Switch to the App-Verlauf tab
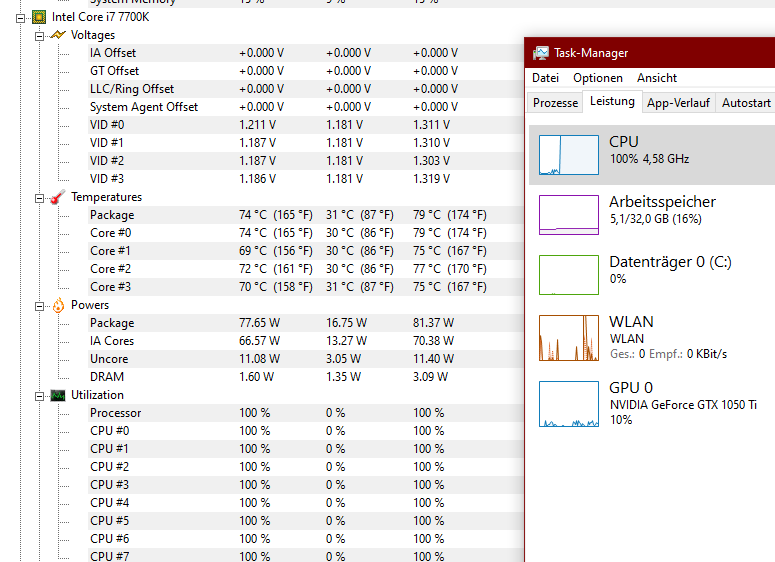This screenshot has height=562, width=775. [678, 103]
